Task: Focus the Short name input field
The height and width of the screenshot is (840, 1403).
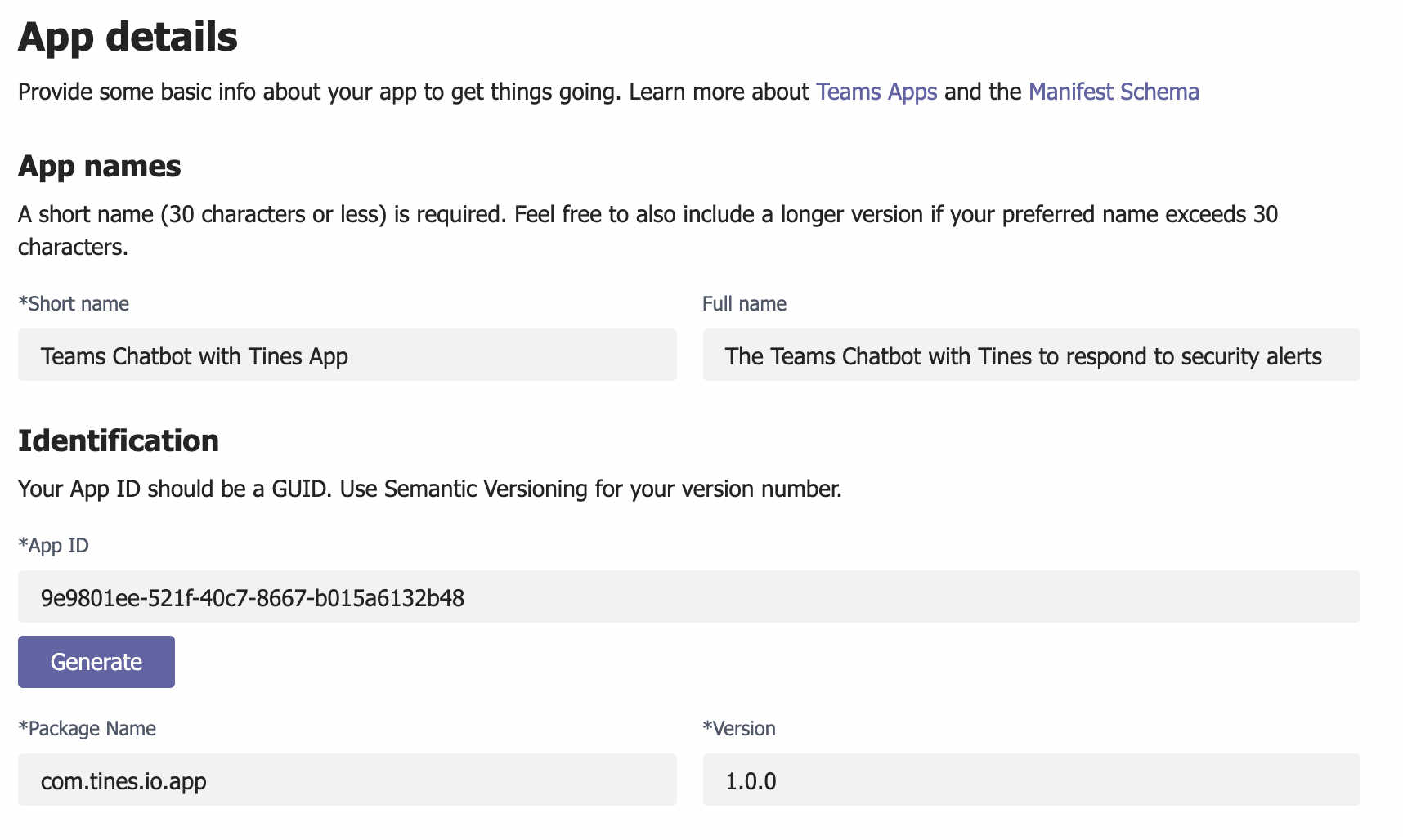Action: click(347, 355)
